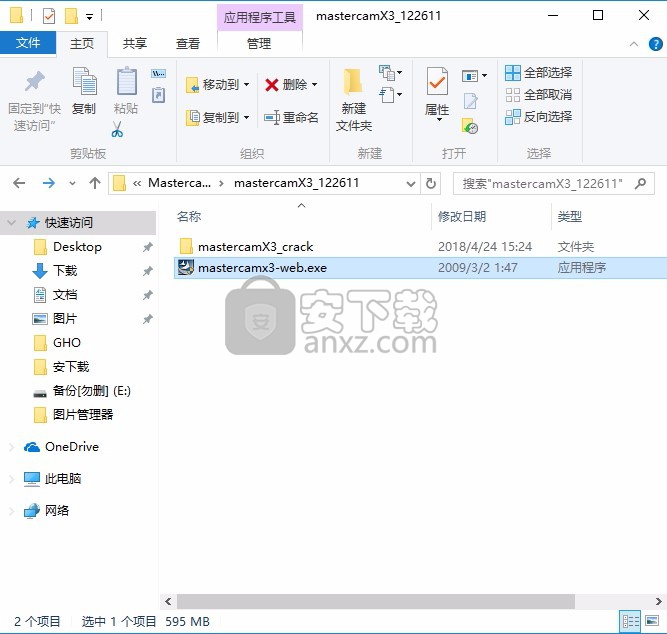Click the Application Tools (应用程序工具) tab header
Viewport: 667px width, 634px height.
pos(259,17)
